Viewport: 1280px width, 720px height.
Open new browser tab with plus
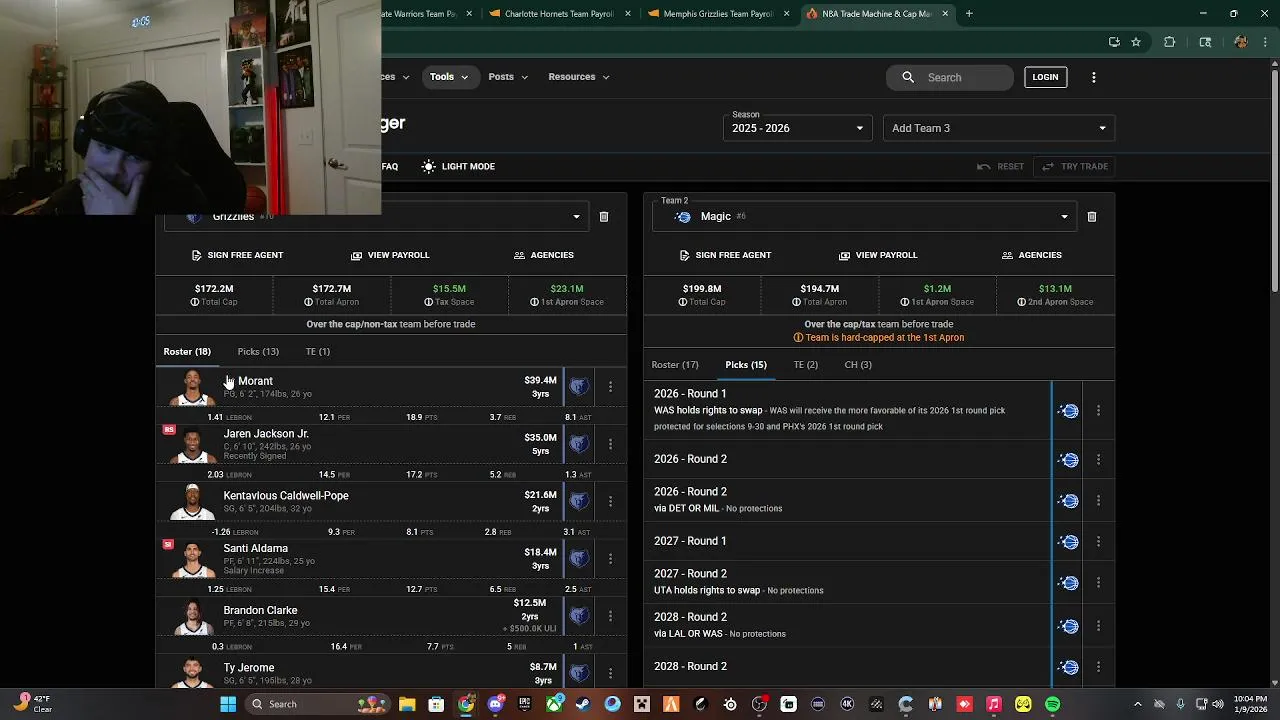tap(969, 14)
